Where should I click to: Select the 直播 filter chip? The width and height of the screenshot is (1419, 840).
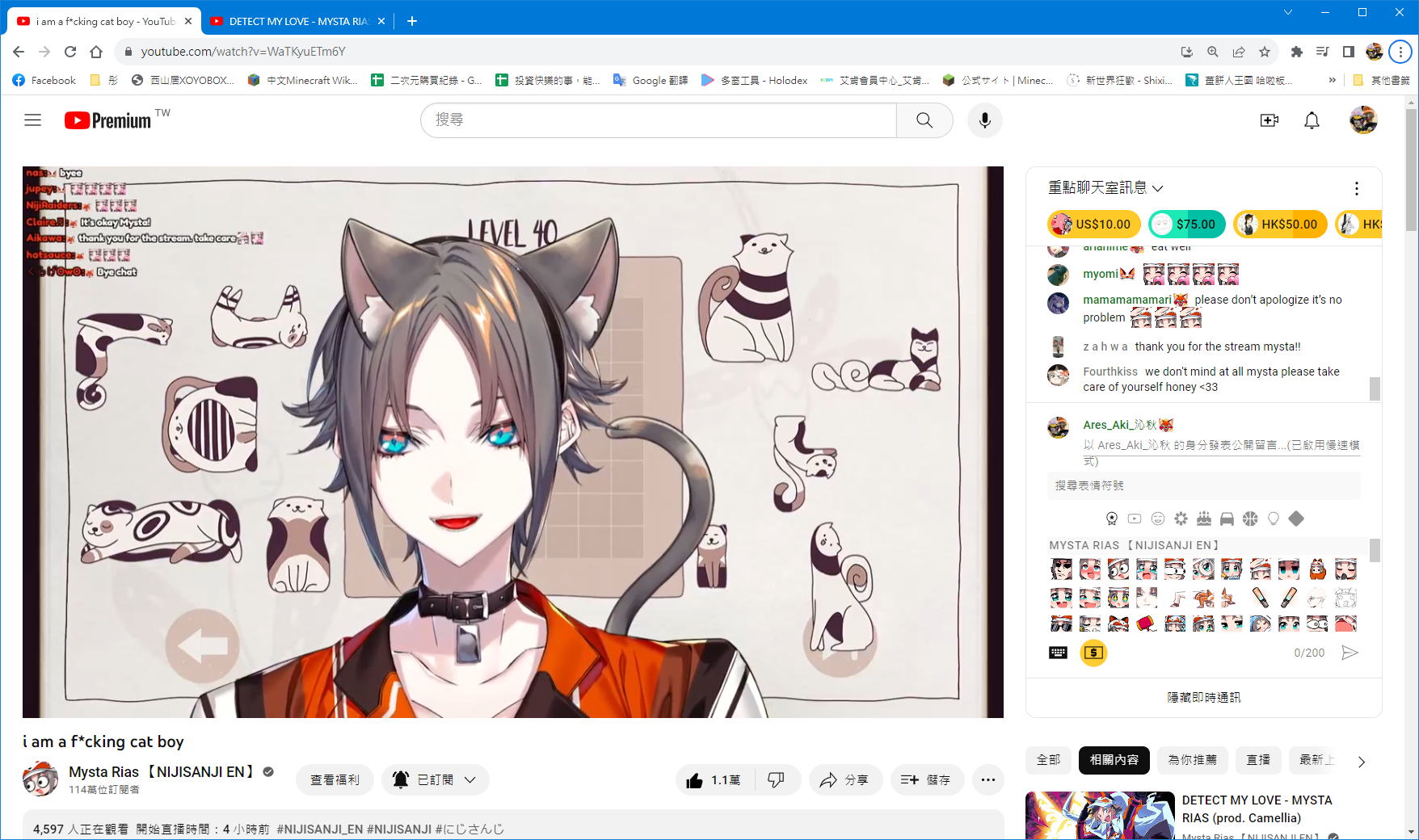[x=1258, y=760]
